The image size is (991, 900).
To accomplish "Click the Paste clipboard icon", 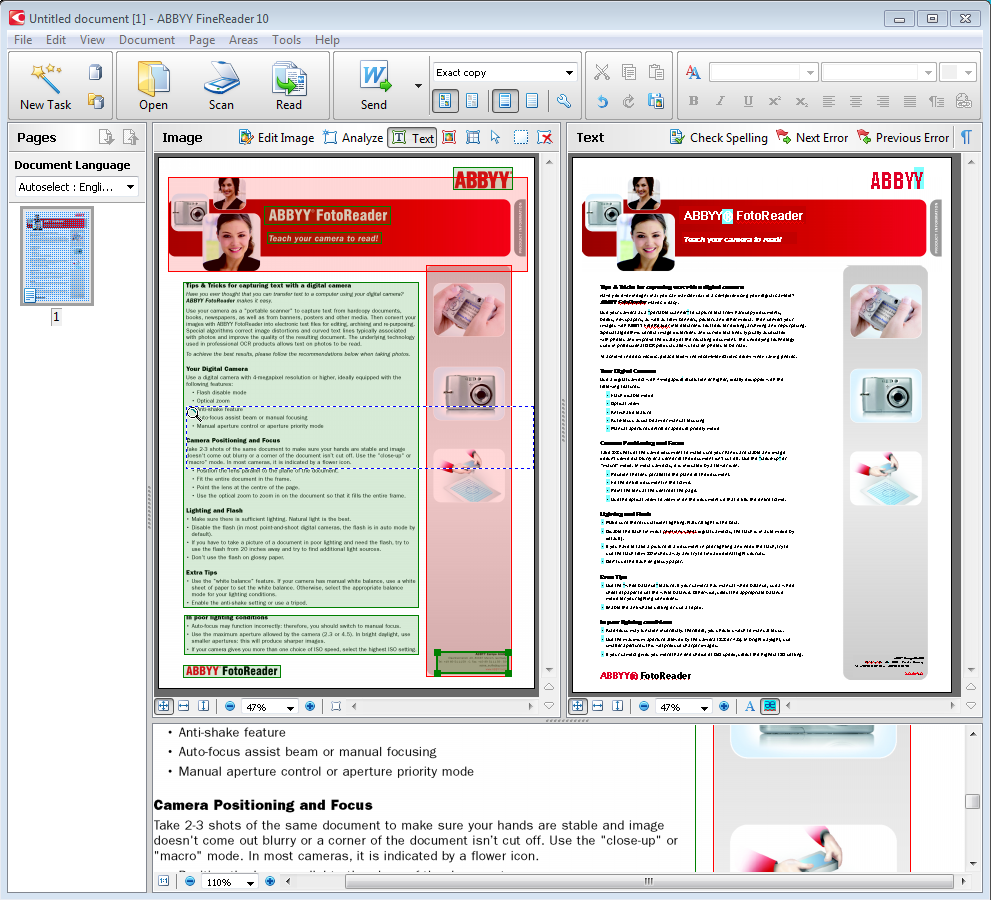I will 656,72.
